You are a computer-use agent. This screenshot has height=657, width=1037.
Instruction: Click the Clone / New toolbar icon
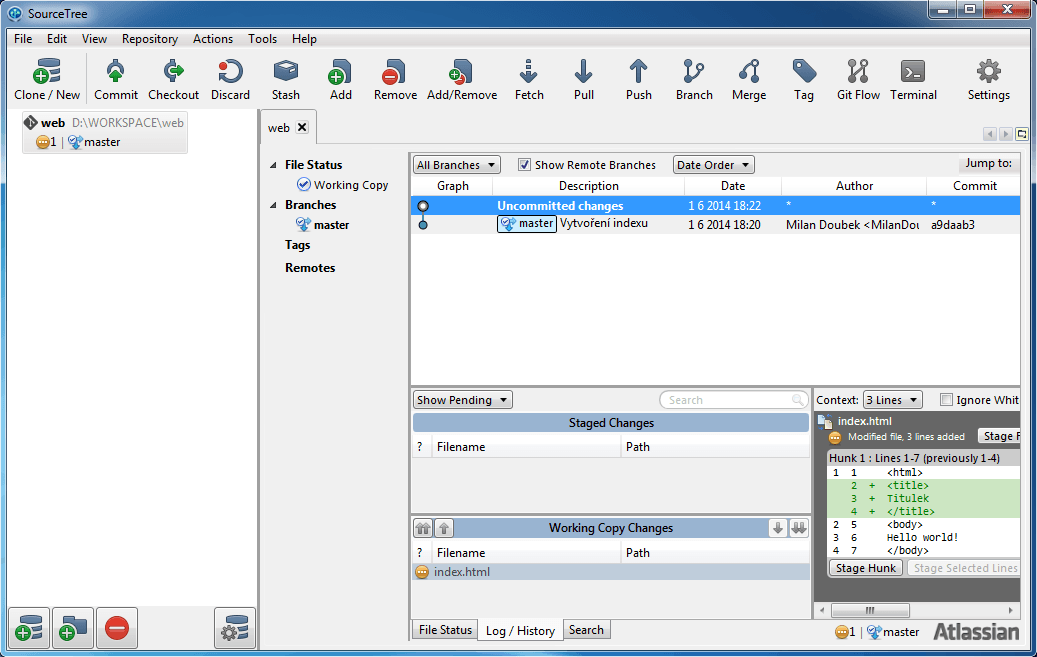click(x=47, y=79)
